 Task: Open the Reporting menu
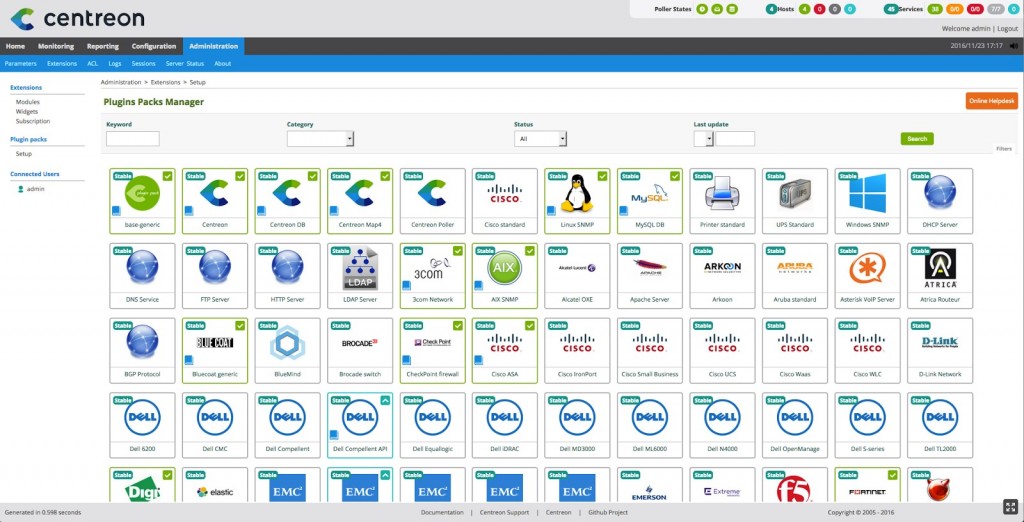[x=103, y=46]
